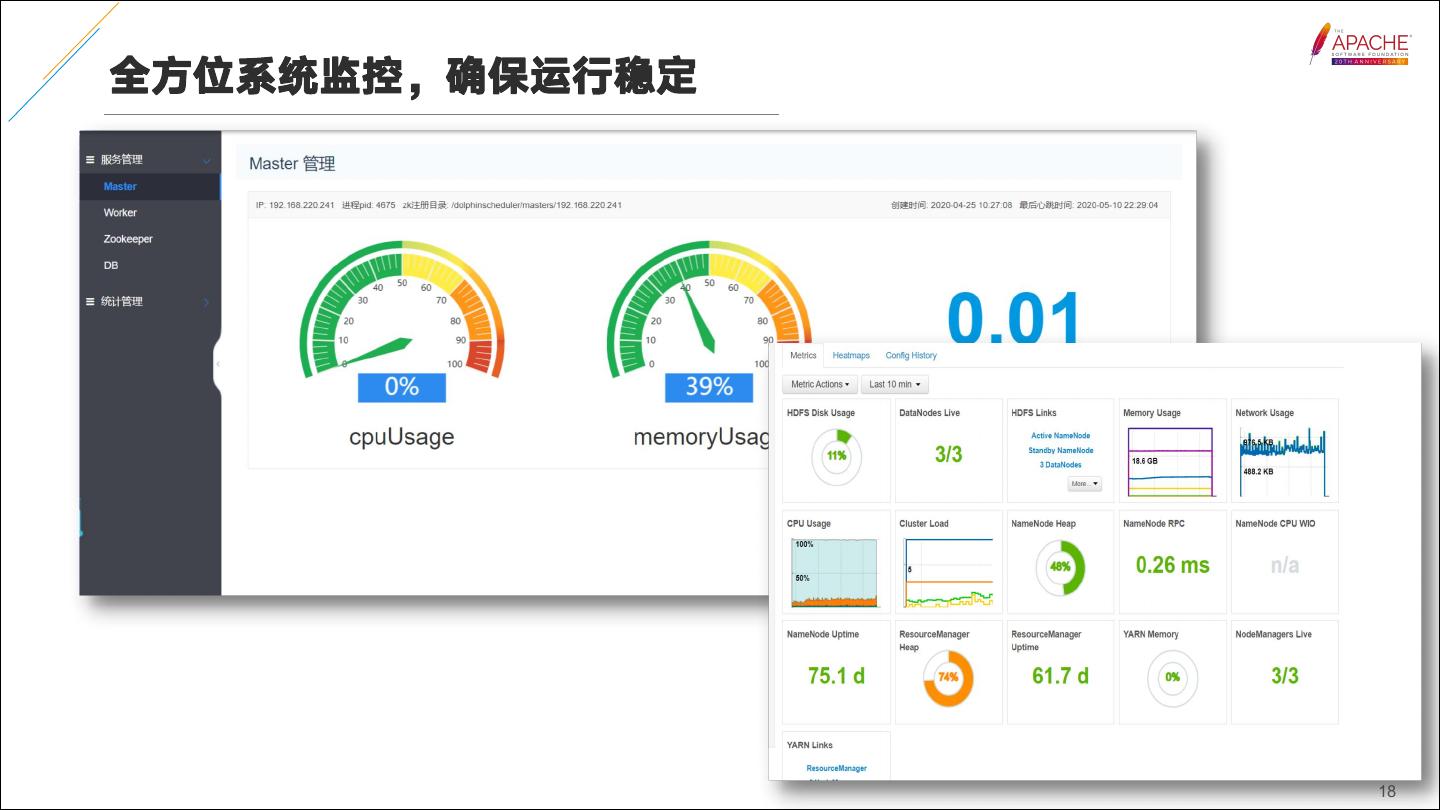Select Worker in the sidebar

(x=120, y=213)
